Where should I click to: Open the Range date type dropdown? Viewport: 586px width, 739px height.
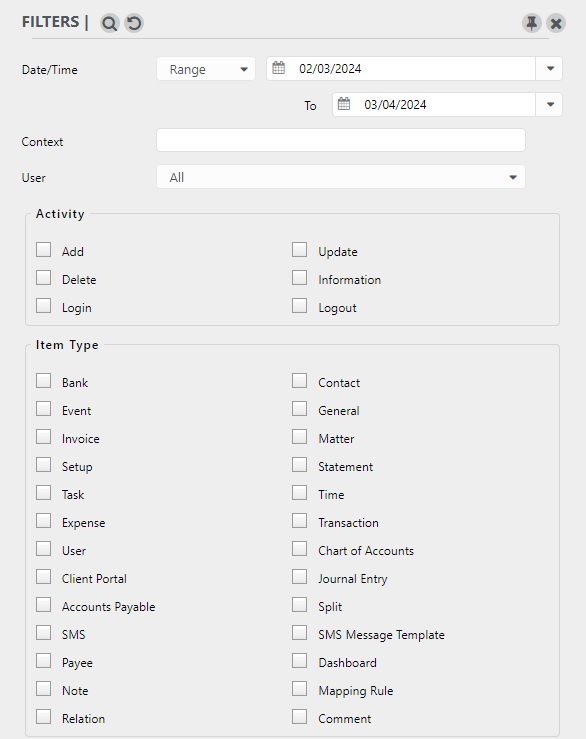206,69
